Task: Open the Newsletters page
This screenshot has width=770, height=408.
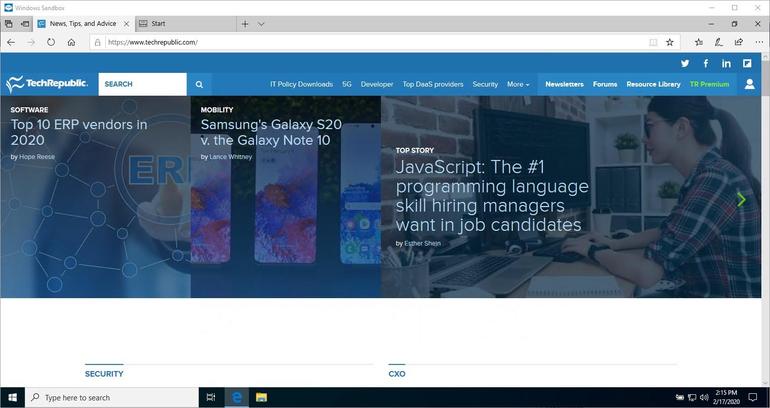Action: tap(564, 84)
